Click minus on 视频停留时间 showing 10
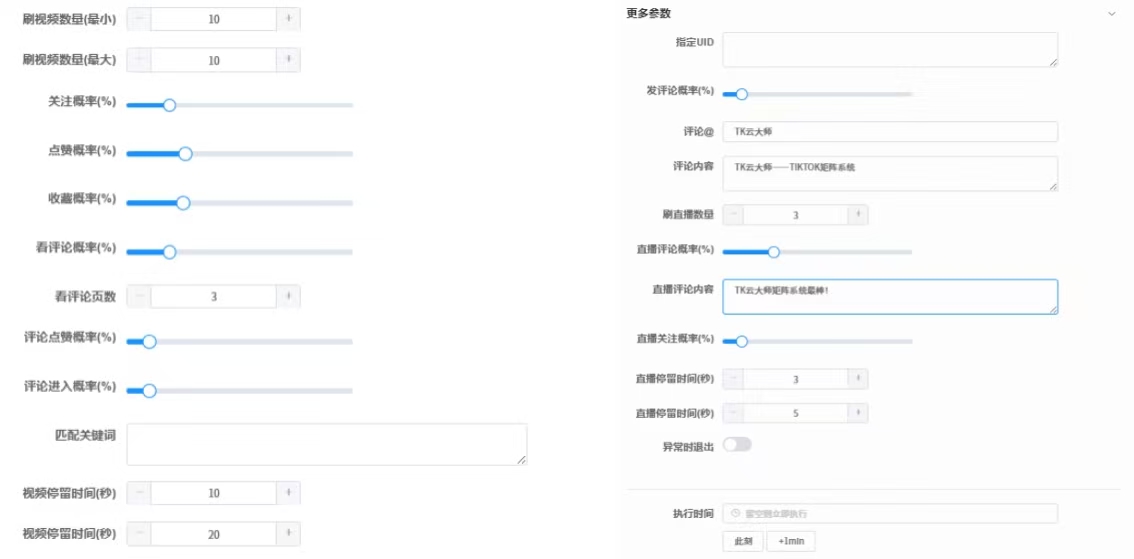This screenshot has height=559, width=1134. click(x=139, y=493)
